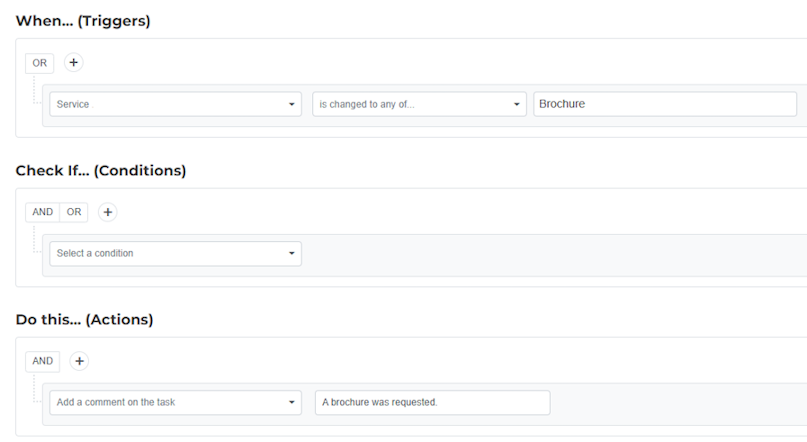The height and width of the screenshot is (442, 807).
Task: Select OR operator in Conditions section
Action: pyautogui.click(x=74, y=212)
